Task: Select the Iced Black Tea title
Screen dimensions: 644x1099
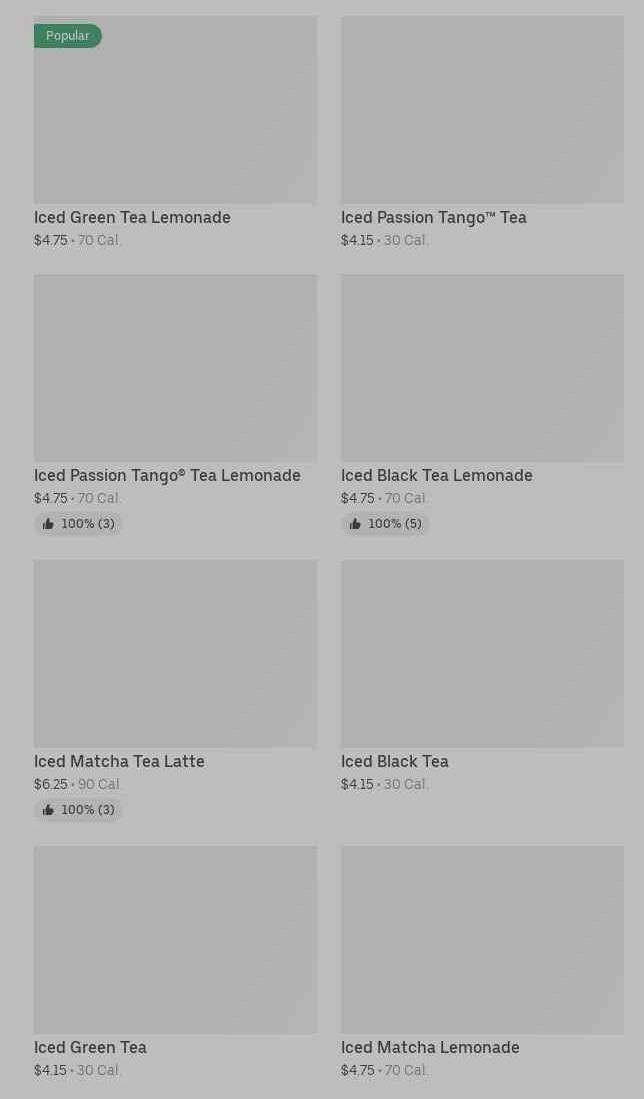Action: pos(394,762)
